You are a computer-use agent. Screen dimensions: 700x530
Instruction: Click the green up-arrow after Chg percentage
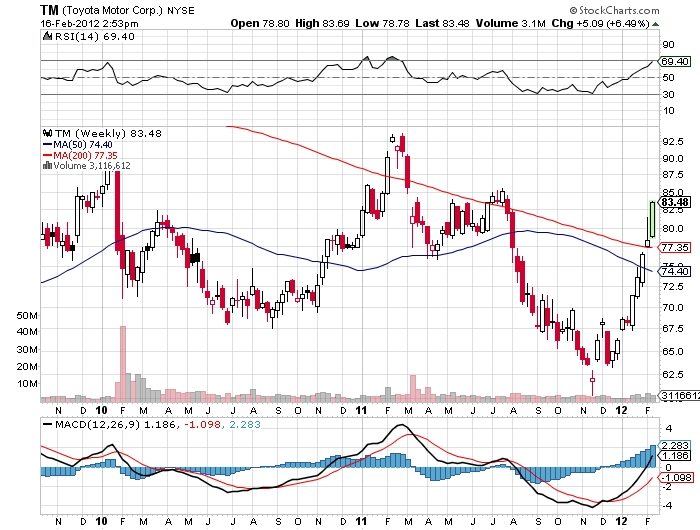(655, 24)
